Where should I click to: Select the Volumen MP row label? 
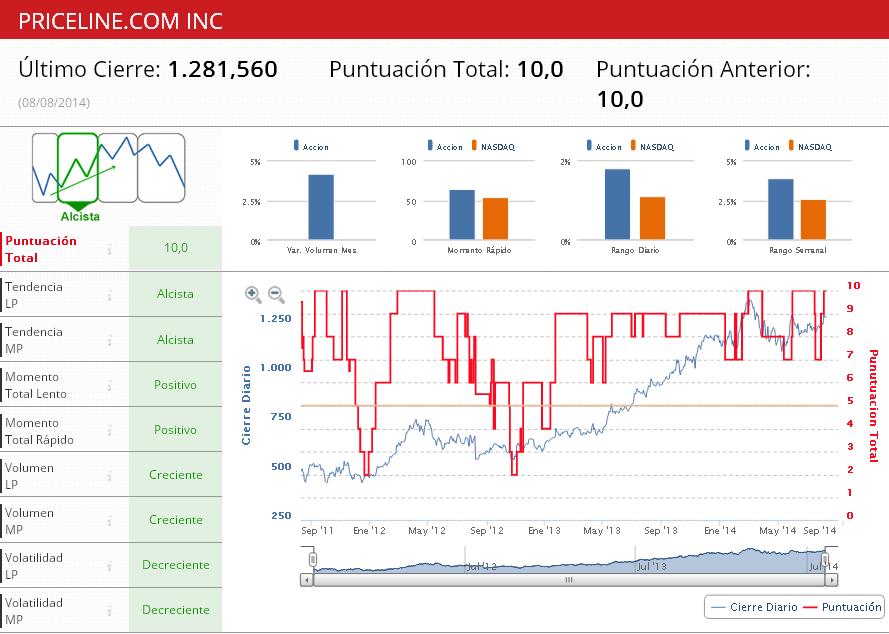(29, 521)
